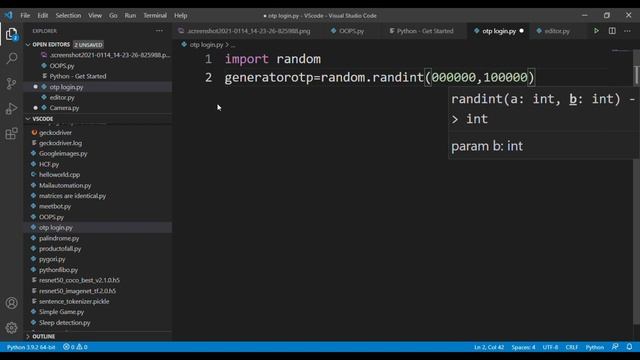Open the Terminal menu

point(155,16)
